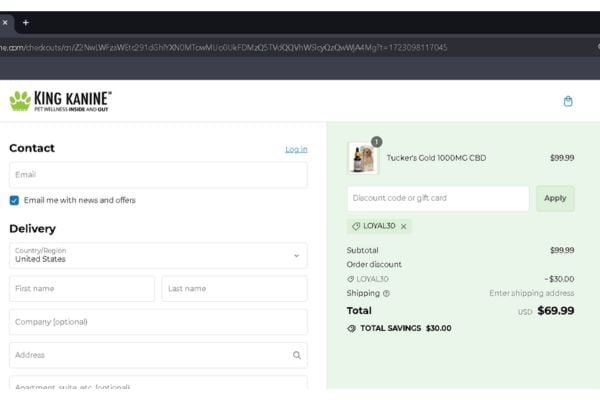Click the King Kanine paw logo
Viewport: 600px width, 400px height.
(60, 101)
